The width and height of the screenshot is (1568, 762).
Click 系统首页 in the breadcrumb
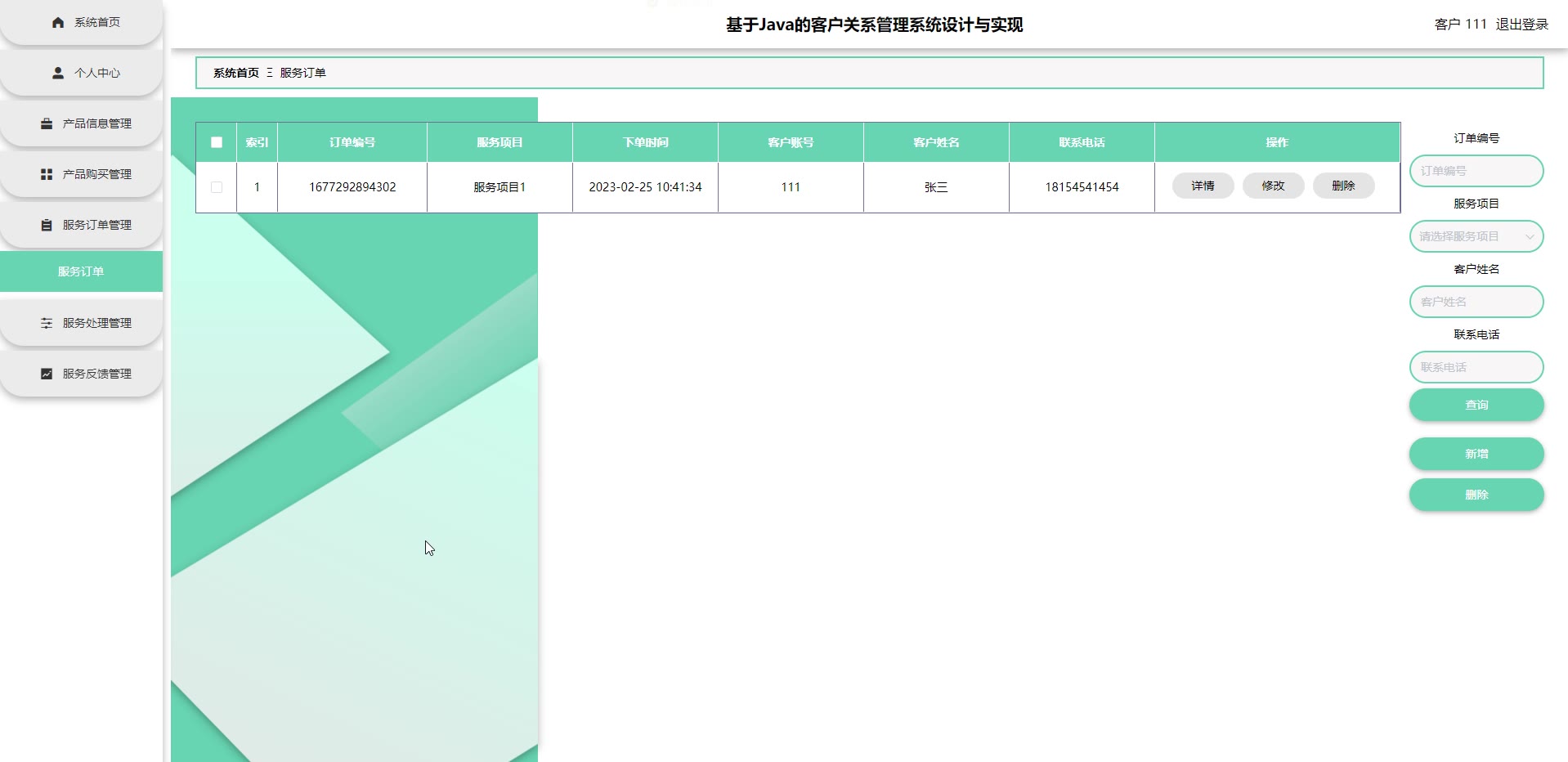point(236,73)
